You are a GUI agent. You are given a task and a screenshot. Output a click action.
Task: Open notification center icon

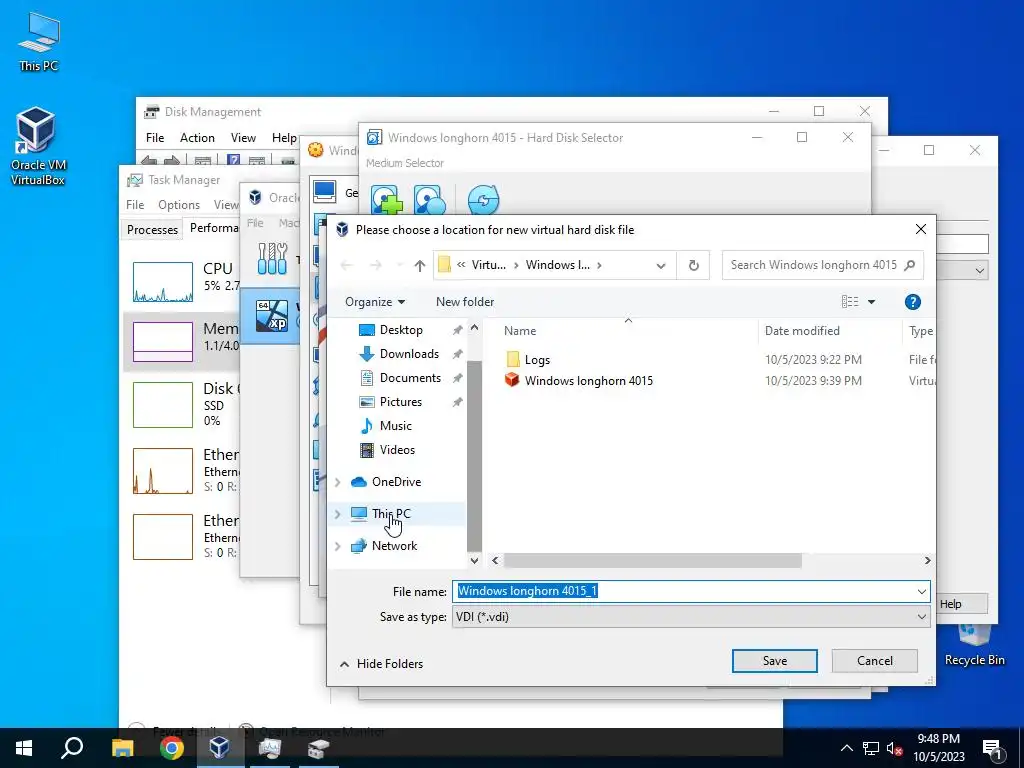click(x=992, y=748)
